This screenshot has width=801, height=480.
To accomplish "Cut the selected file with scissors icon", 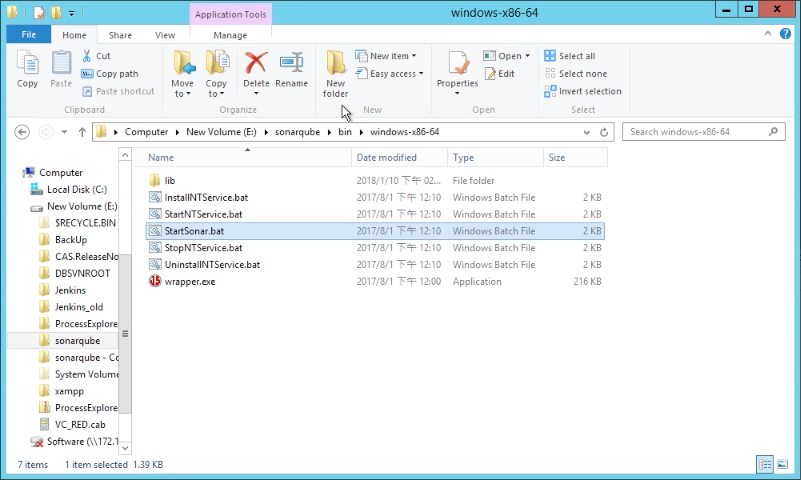I will [x=96, y=56].
